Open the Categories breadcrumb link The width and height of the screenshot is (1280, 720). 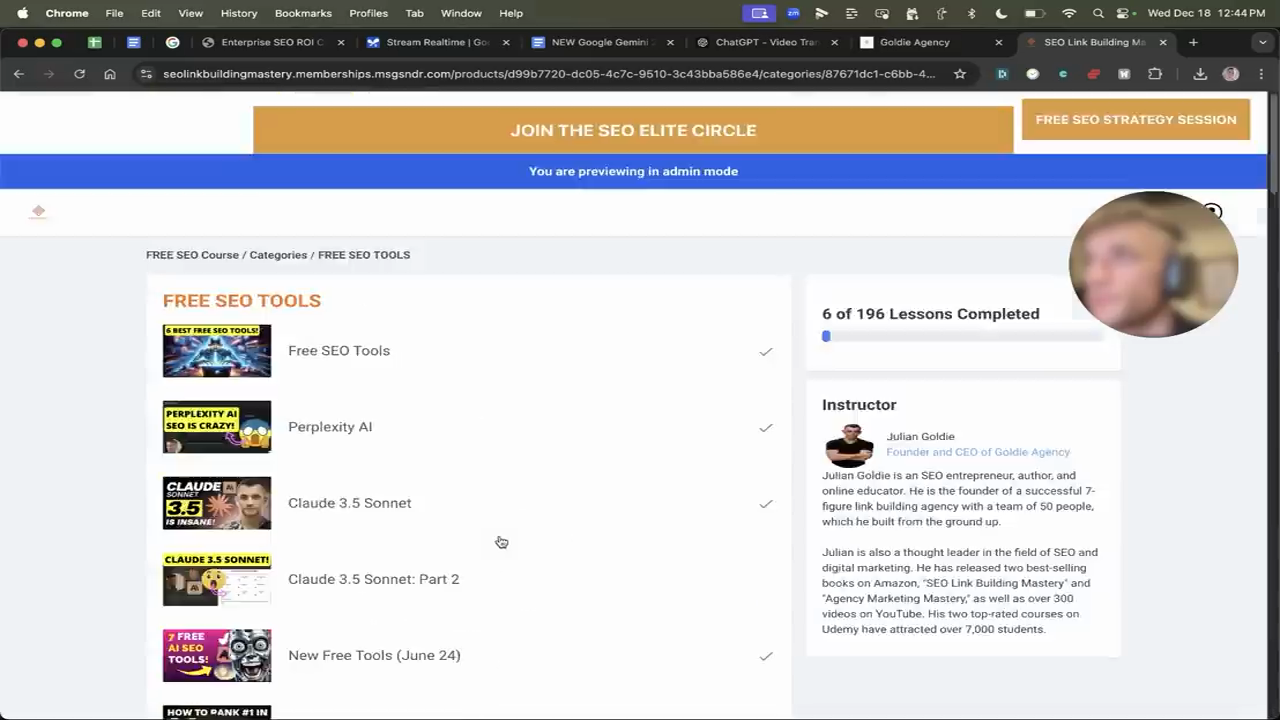[x=278, y=255]
